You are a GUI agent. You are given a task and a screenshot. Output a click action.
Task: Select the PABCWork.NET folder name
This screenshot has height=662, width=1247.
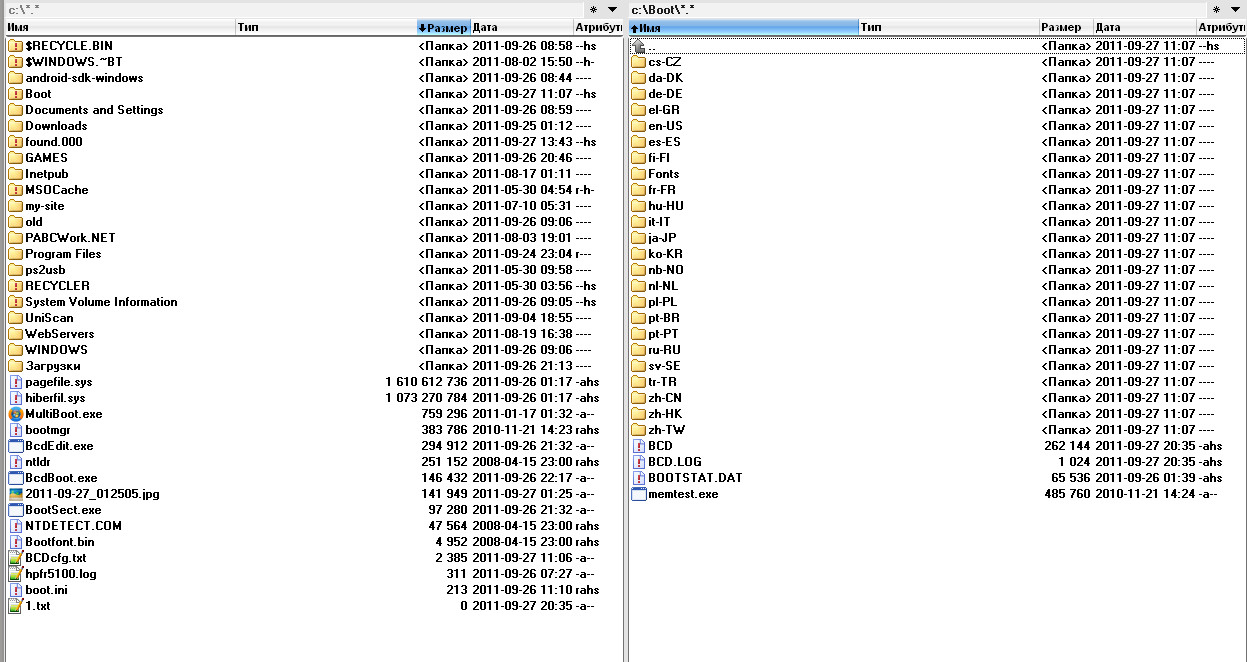click(x=70, y=238)
